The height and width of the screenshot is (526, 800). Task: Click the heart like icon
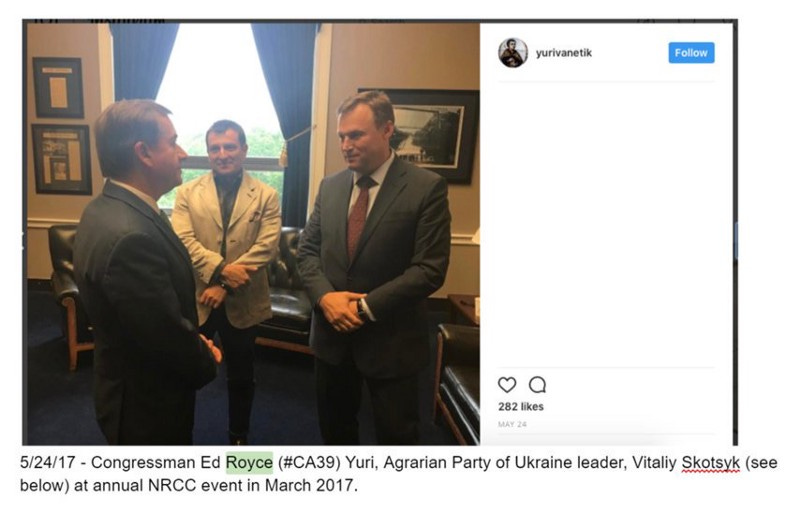click(x=507, y=385)
